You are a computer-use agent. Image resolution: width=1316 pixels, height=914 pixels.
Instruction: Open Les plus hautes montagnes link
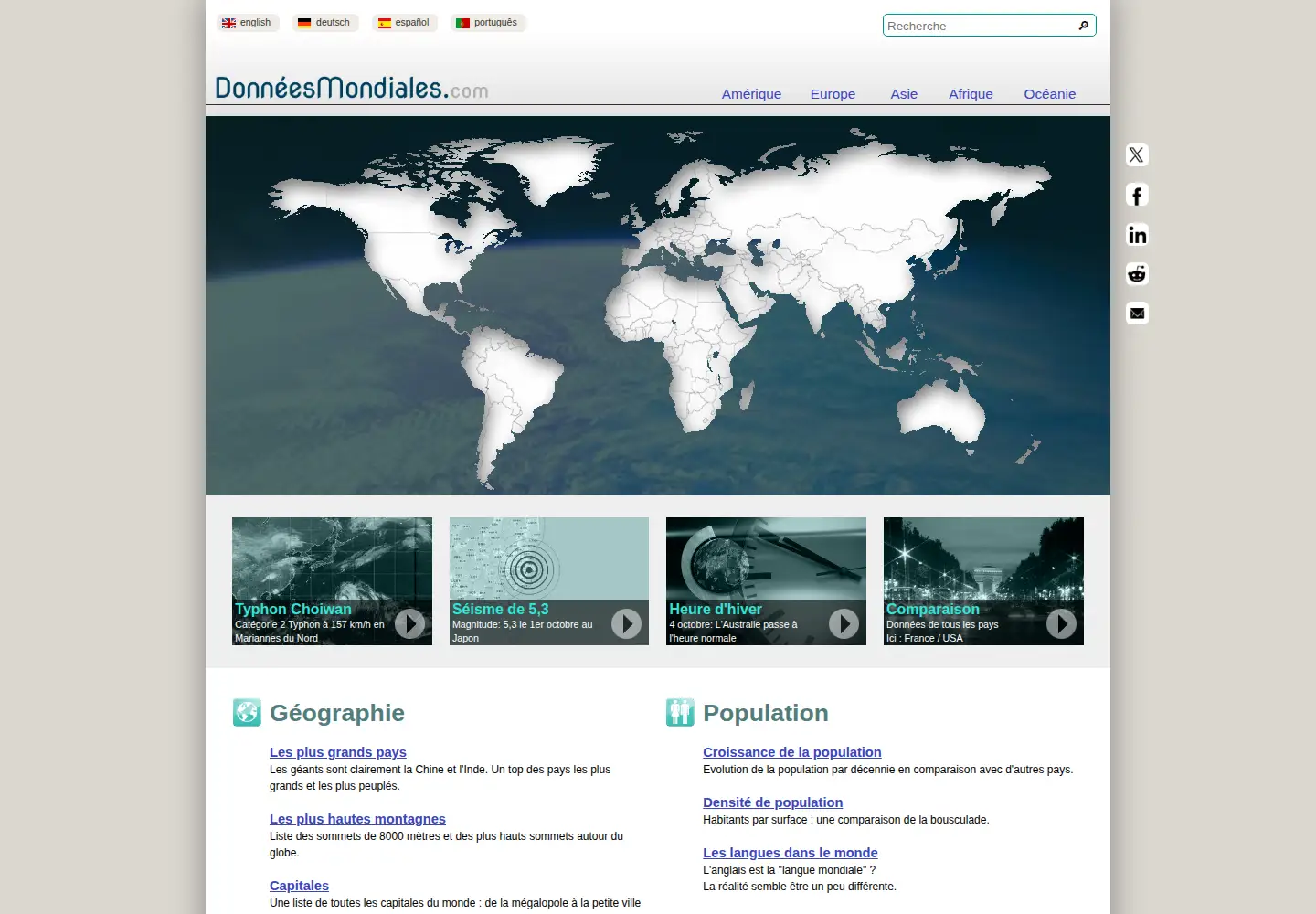tap(357, 819)
